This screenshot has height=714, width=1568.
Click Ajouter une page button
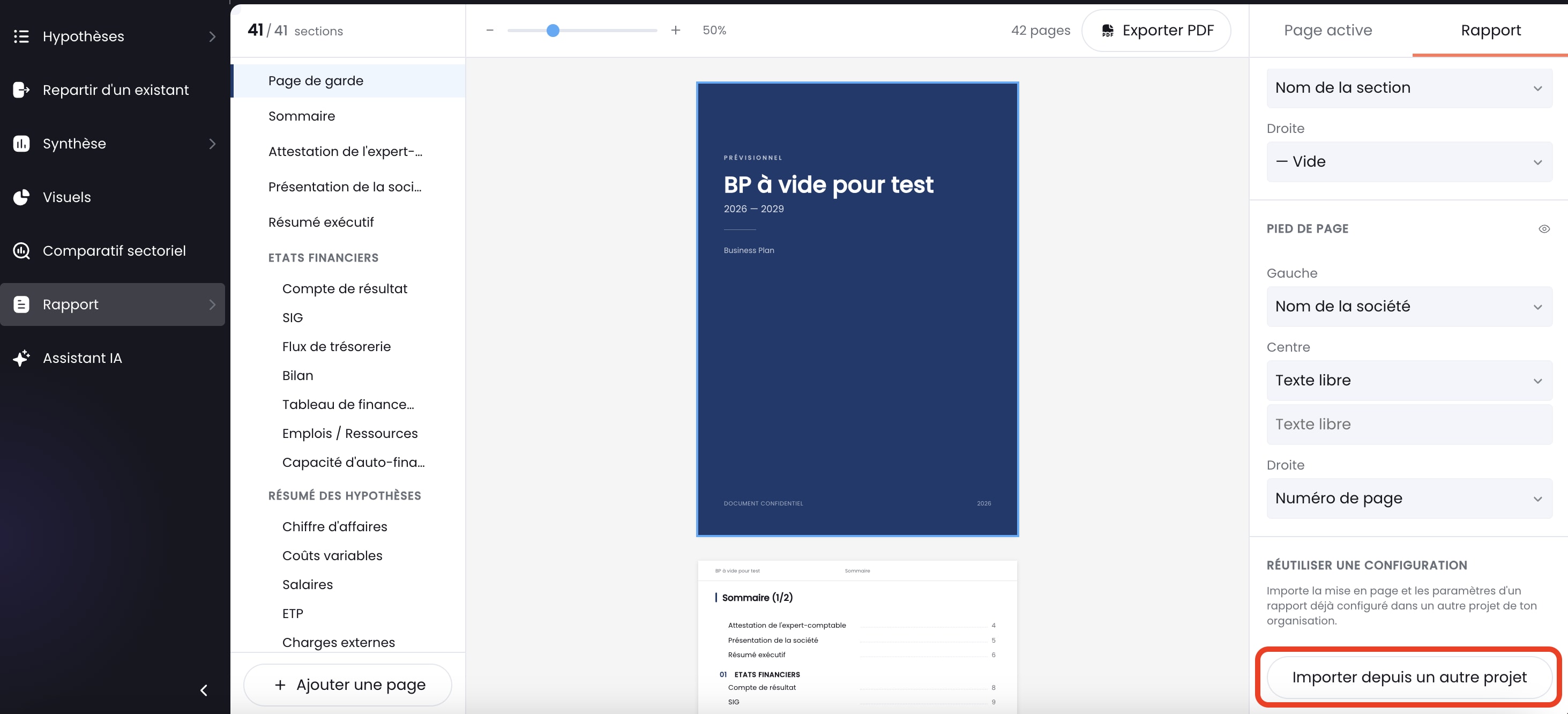tap(348, 685)
